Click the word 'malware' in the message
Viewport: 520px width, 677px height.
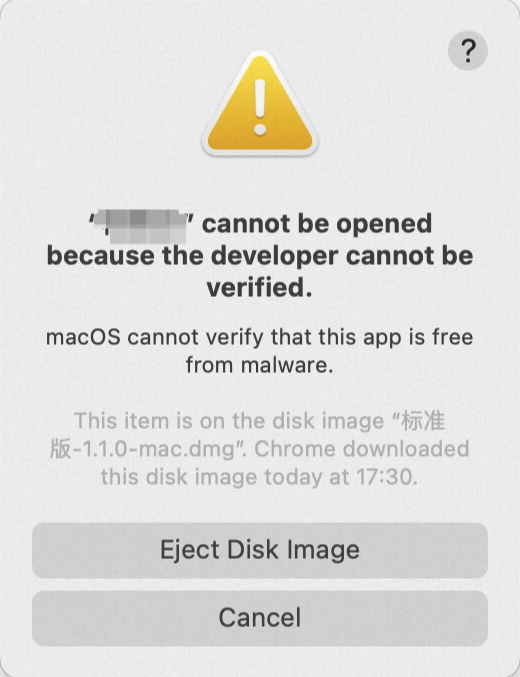click(284, 365)
